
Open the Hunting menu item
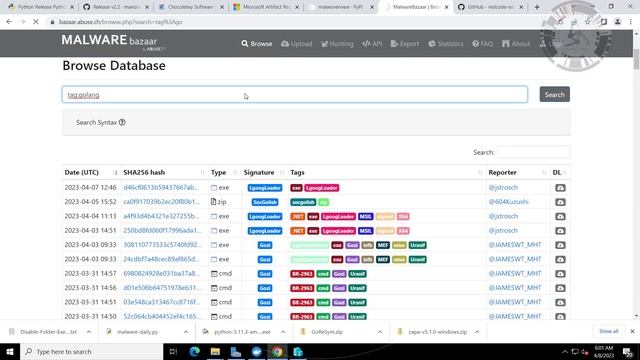coord(337,44)
